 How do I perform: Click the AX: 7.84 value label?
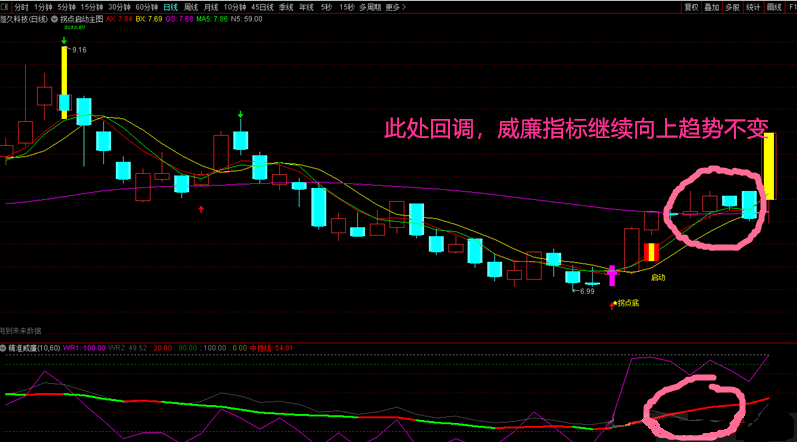tap(119, 19)
